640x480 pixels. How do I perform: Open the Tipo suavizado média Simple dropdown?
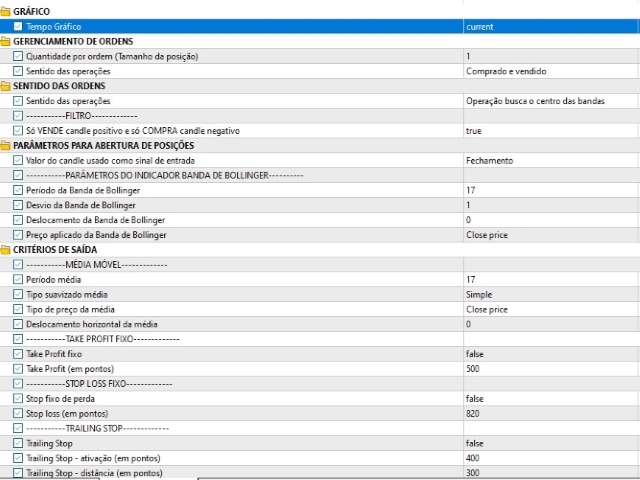click(551, 294)
